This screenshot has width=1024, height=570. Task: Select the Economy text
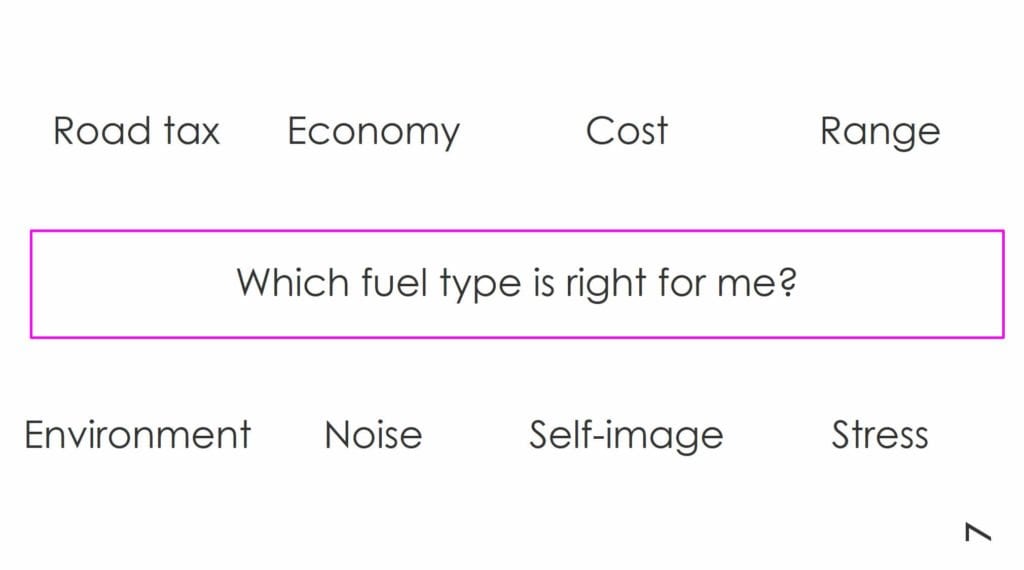[374, 133]
